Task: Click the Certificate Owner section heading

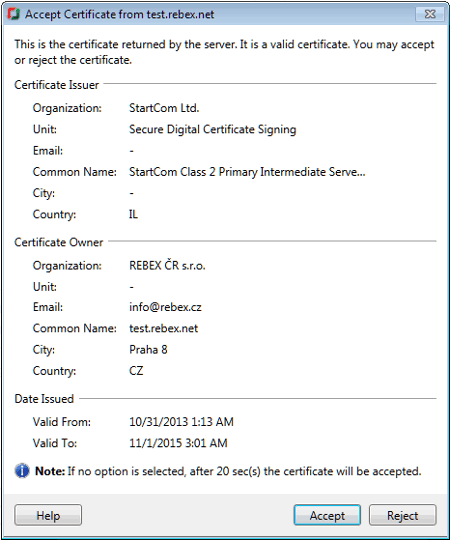Action: point(59,242)
